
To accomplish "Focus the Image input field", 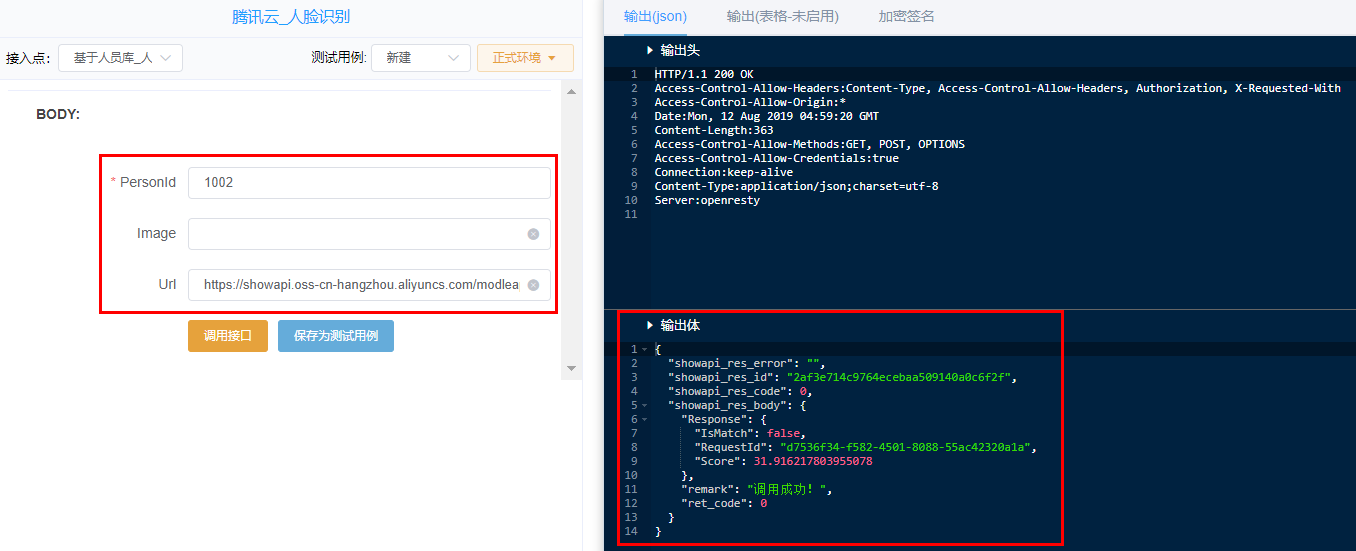I will [x=369, y=234].
